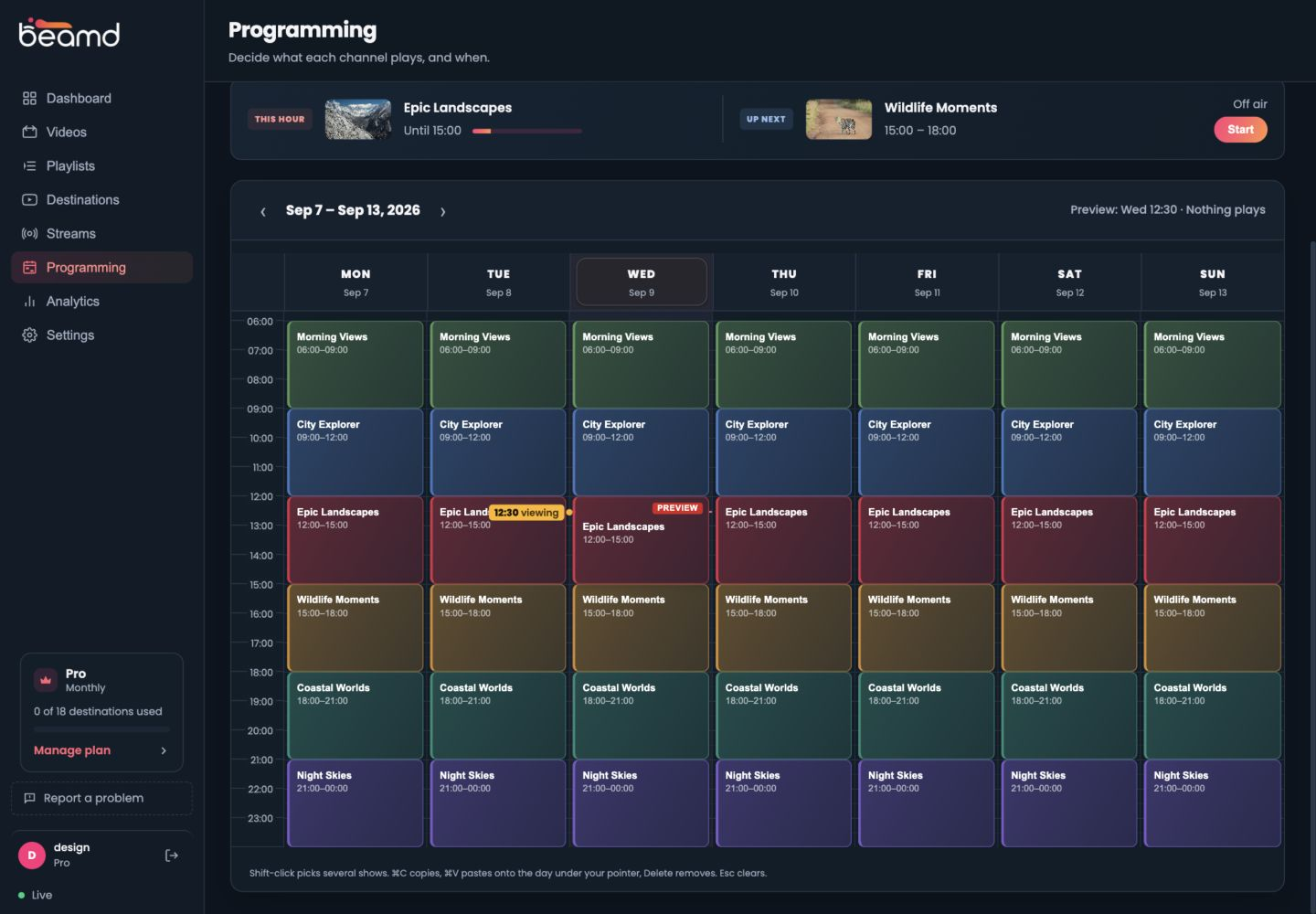Viewport: 1316px width, 914px height.
Task: Click the THIS HOUR badge
Action: pos(280,119)
